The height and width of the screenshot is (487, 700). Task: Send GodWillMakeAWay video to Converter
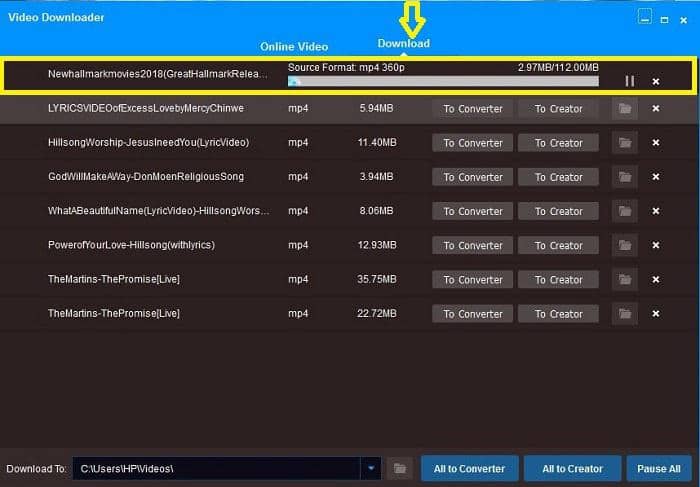[472, 177]
